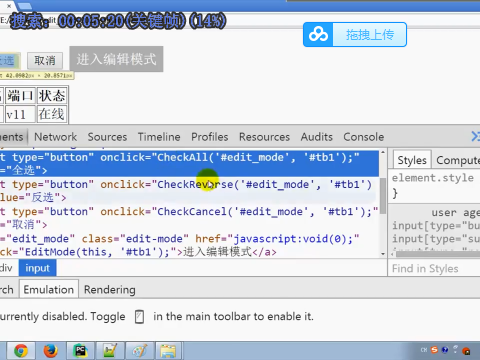Image resolution: width=480 pixels, height=360 pixels.
Task: Open the Console tab
Action: click(x=364, y=137)
